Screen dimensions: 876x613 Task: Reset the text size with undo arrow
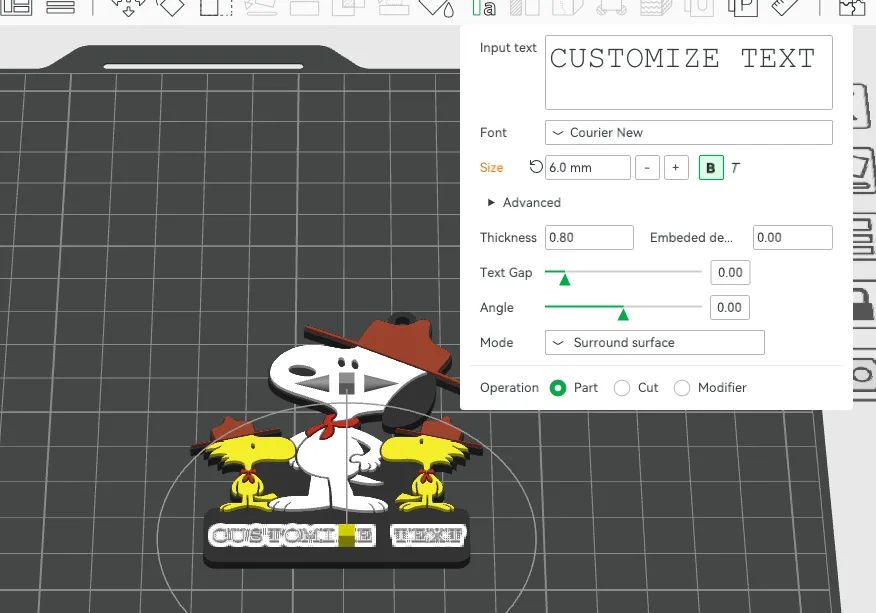(535, 167)
